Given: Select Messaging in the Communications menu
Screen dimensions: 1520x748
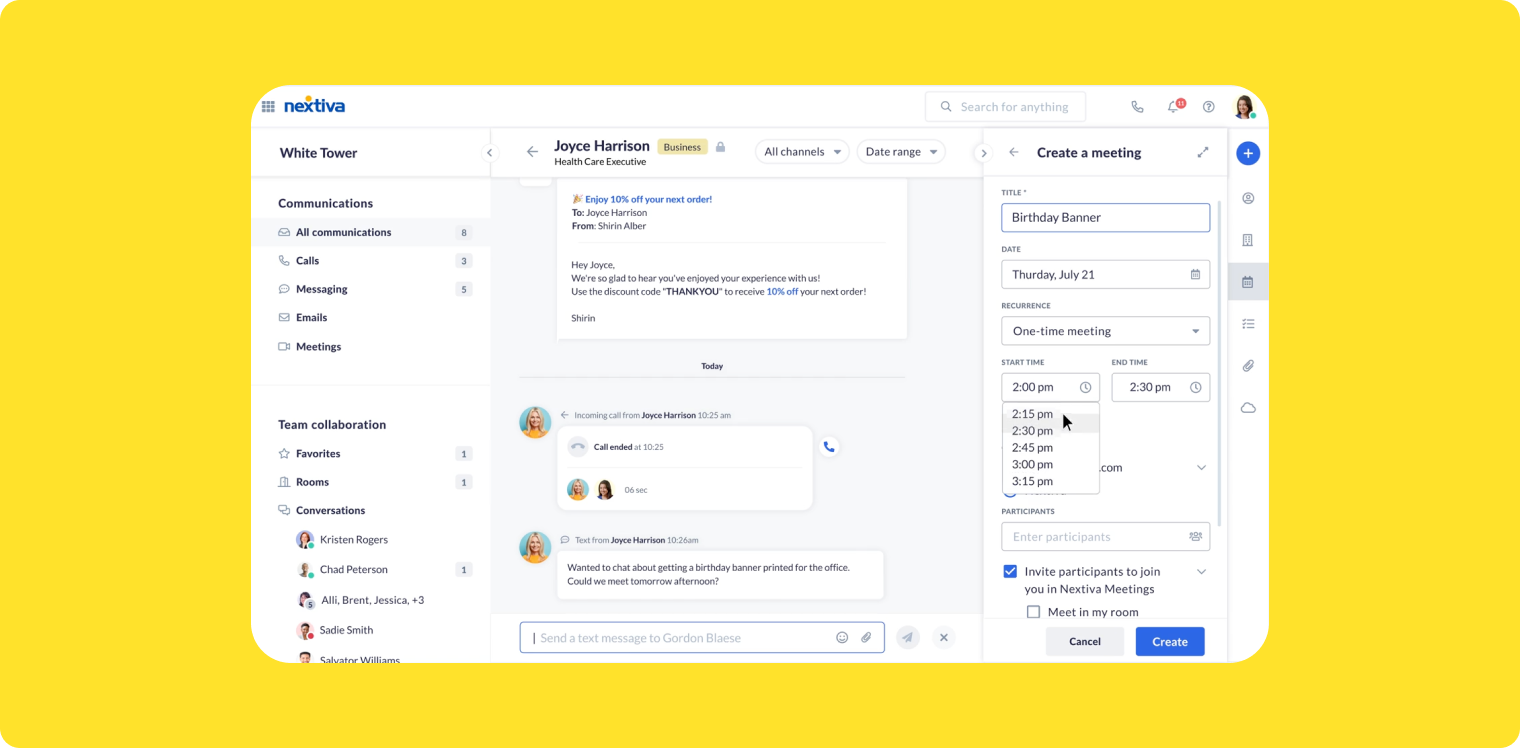Looking at the screenshot, I should point(321,288).
